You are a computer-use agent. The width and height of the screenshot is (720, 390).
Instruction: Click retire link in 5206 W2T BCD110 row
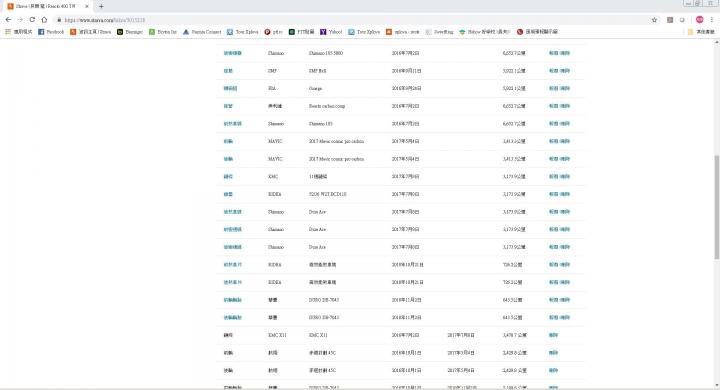pos(553,194)
